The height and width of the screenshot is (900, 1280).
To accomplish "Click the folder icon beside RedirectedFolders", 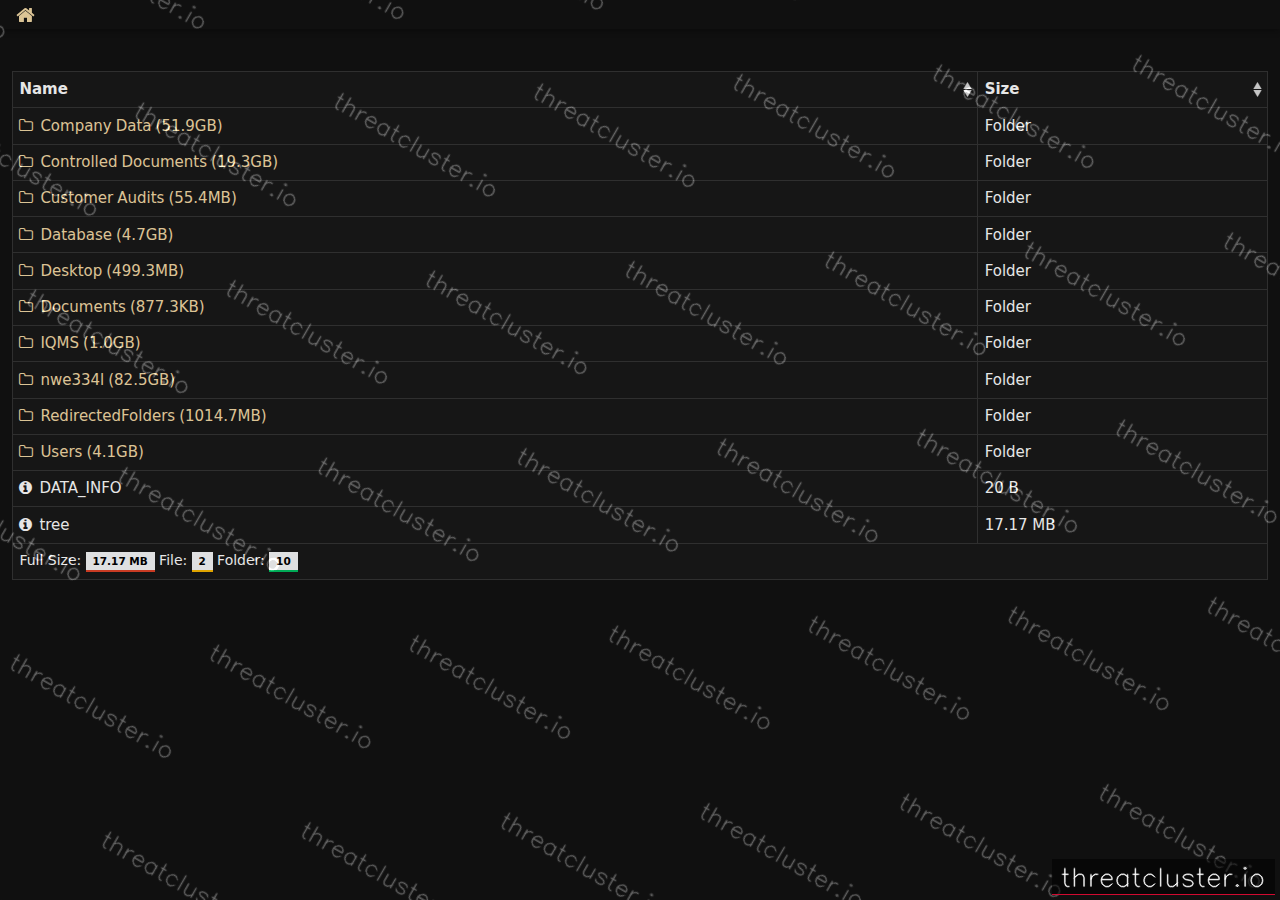I will tap(26, 416).
